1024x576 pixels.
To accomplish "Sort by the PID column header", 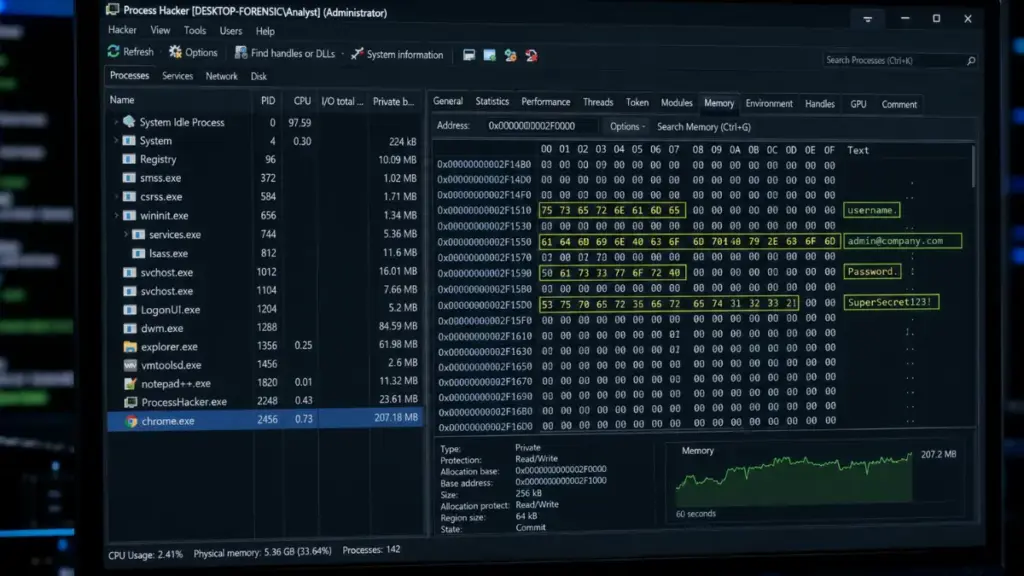I will (268, 101).
